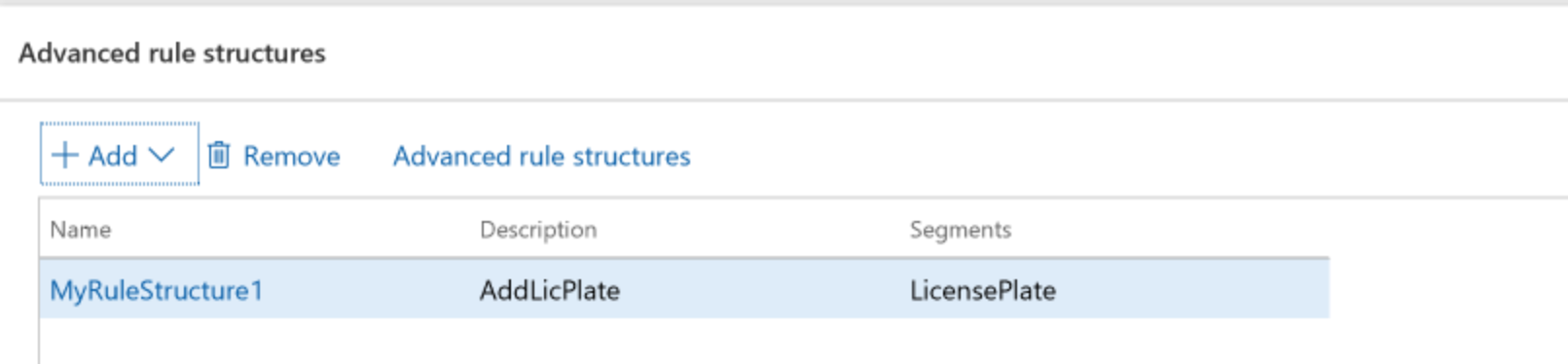Click the trash can icon beside Remove
The image size is (1568, 364).
tap(219, 155)
